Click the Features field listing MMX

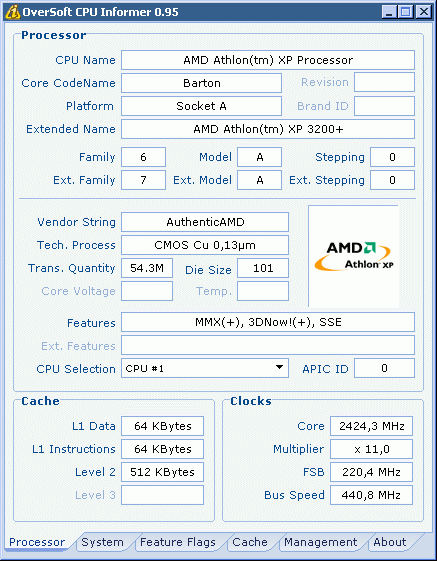pos(268,322)
